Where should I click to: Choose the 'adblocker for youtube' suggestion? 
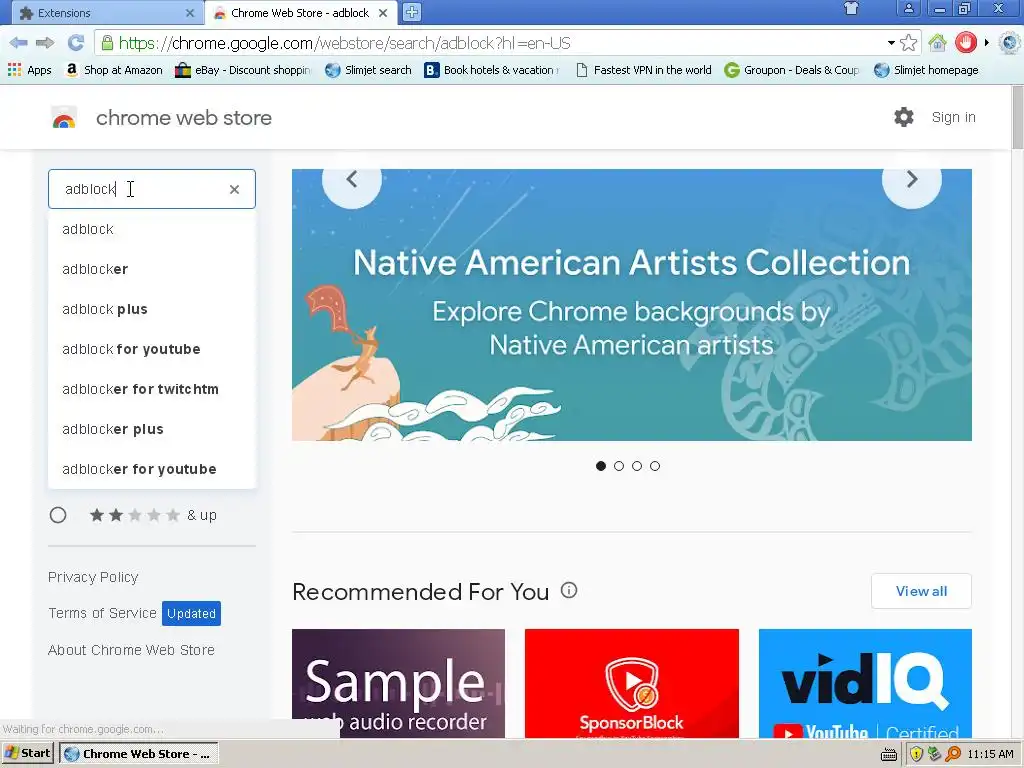tap(152, 469)
